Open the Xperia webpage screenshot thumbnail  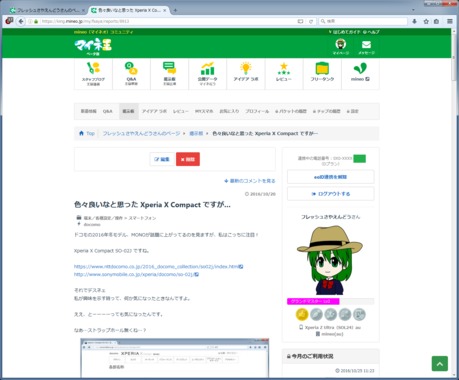[x=175, y=358]
